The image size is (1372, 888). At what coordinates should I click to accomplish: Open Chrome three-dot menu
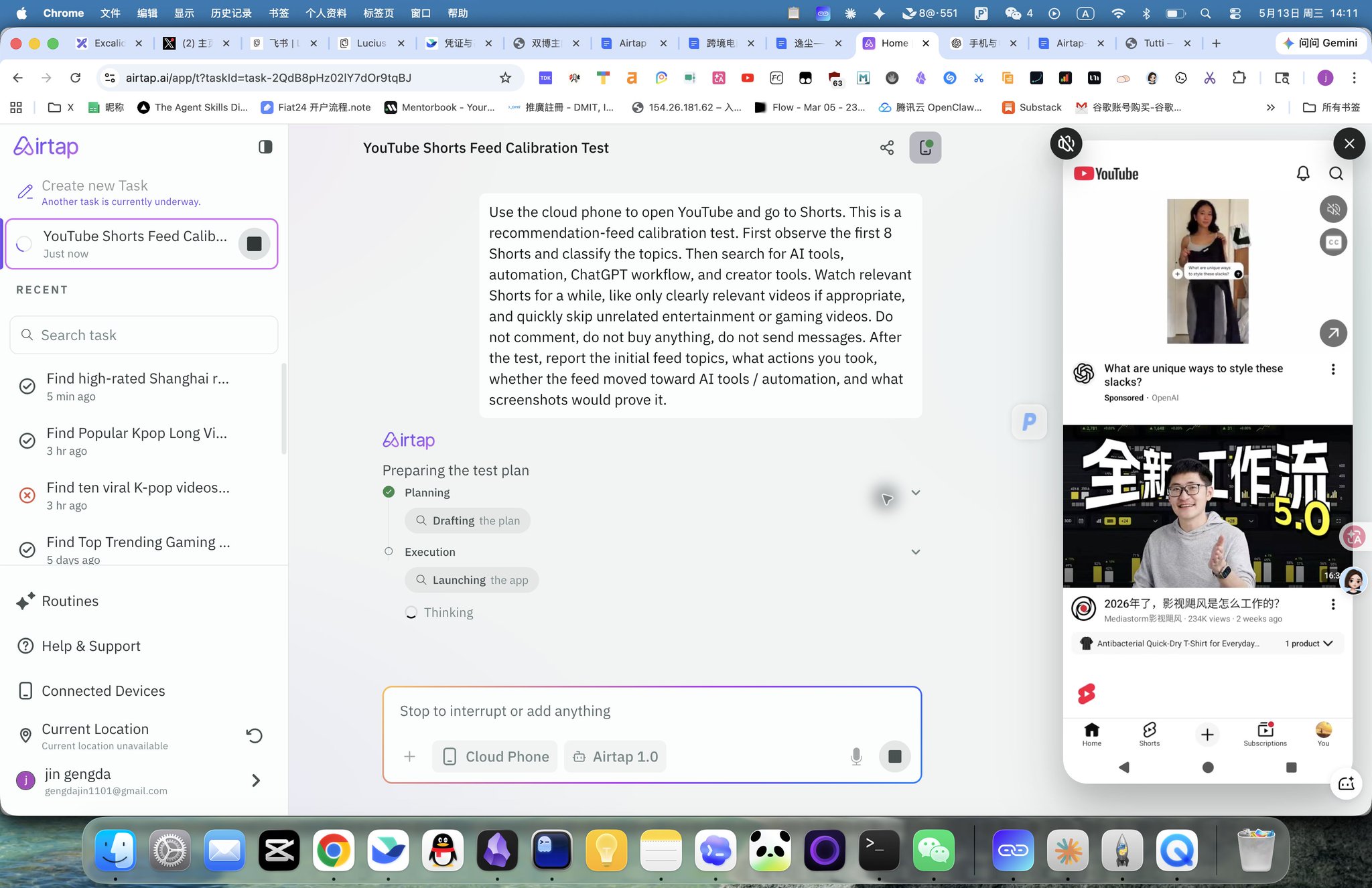tap(1354, 78)
